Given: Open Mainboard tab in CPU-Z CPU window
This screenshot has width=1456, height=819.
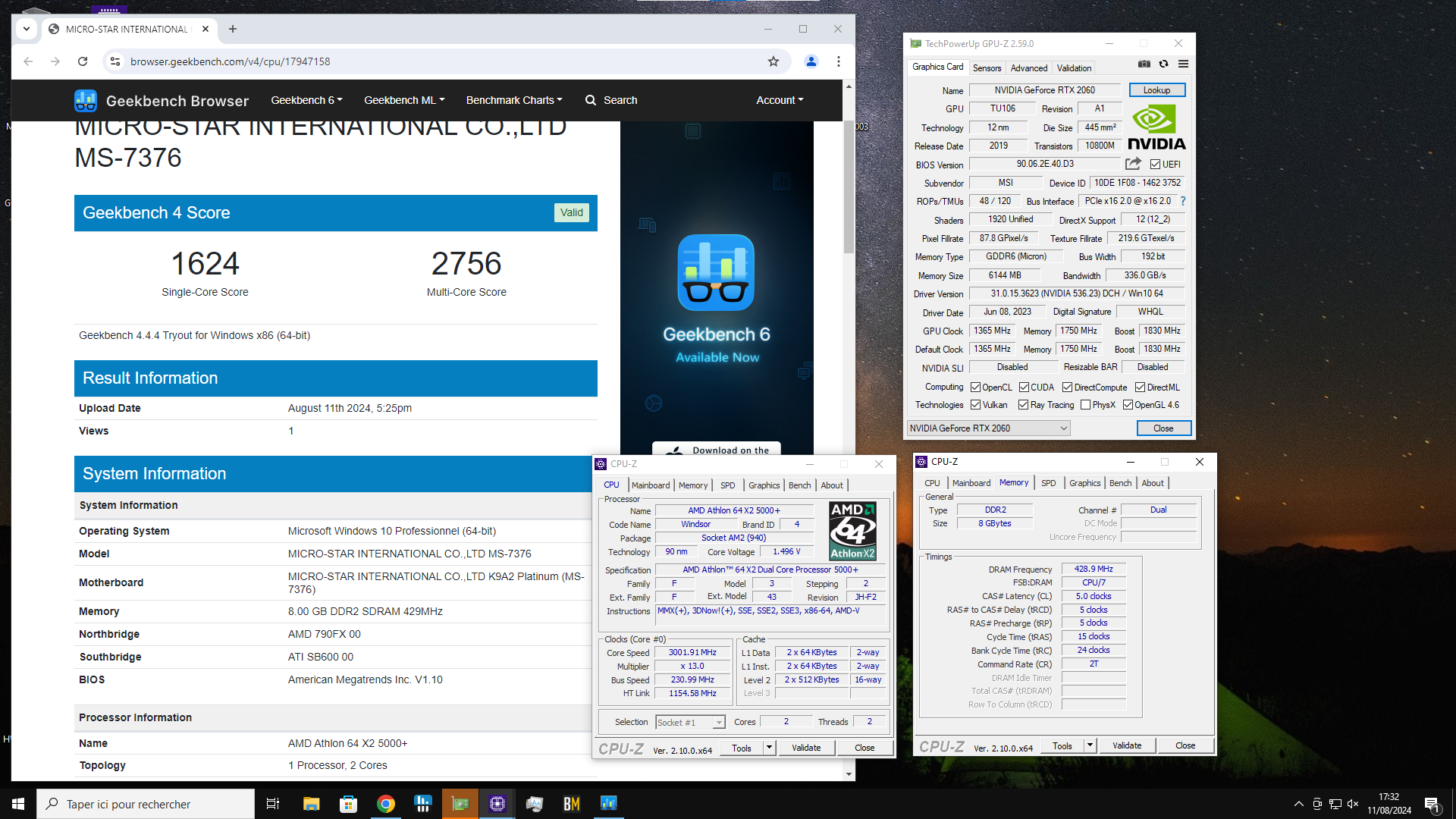Looking at the screenshot, I should [651, 485].
